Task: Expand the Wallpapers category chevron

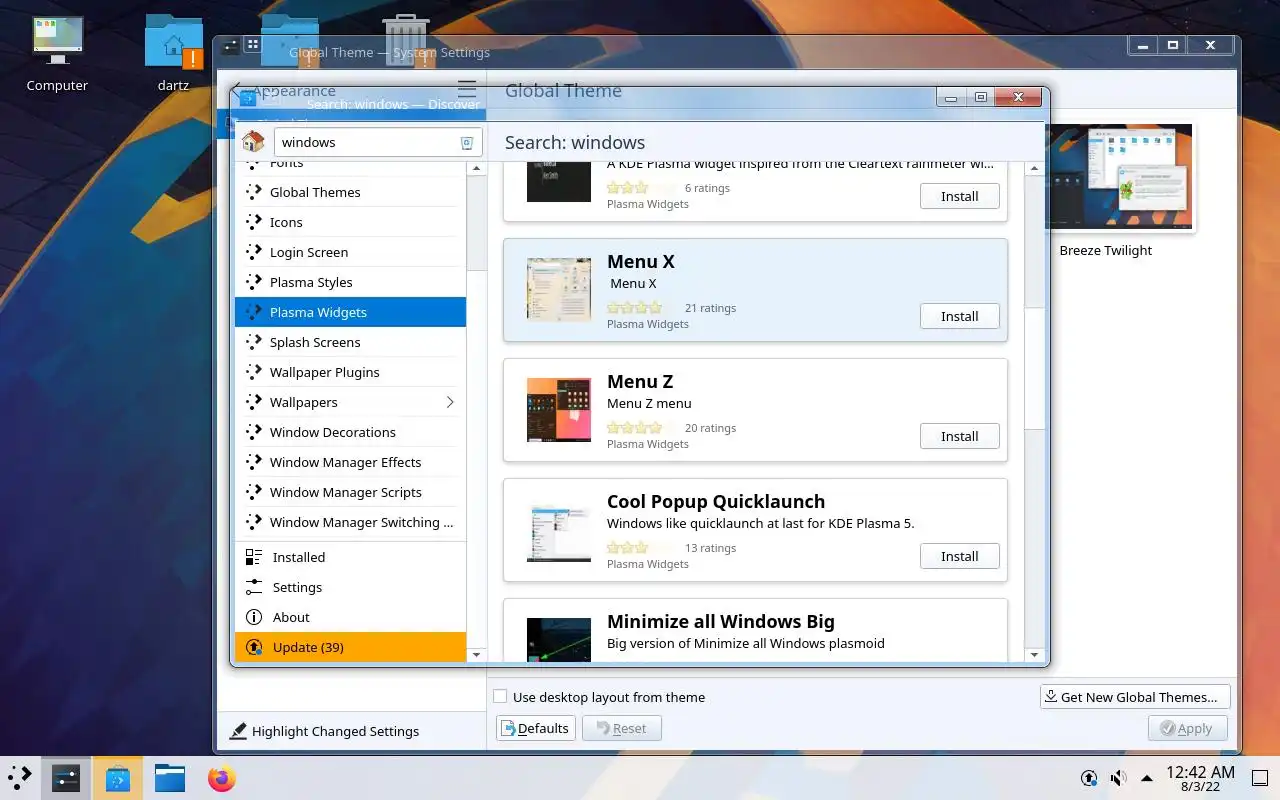Action: [x=450, y=402]
